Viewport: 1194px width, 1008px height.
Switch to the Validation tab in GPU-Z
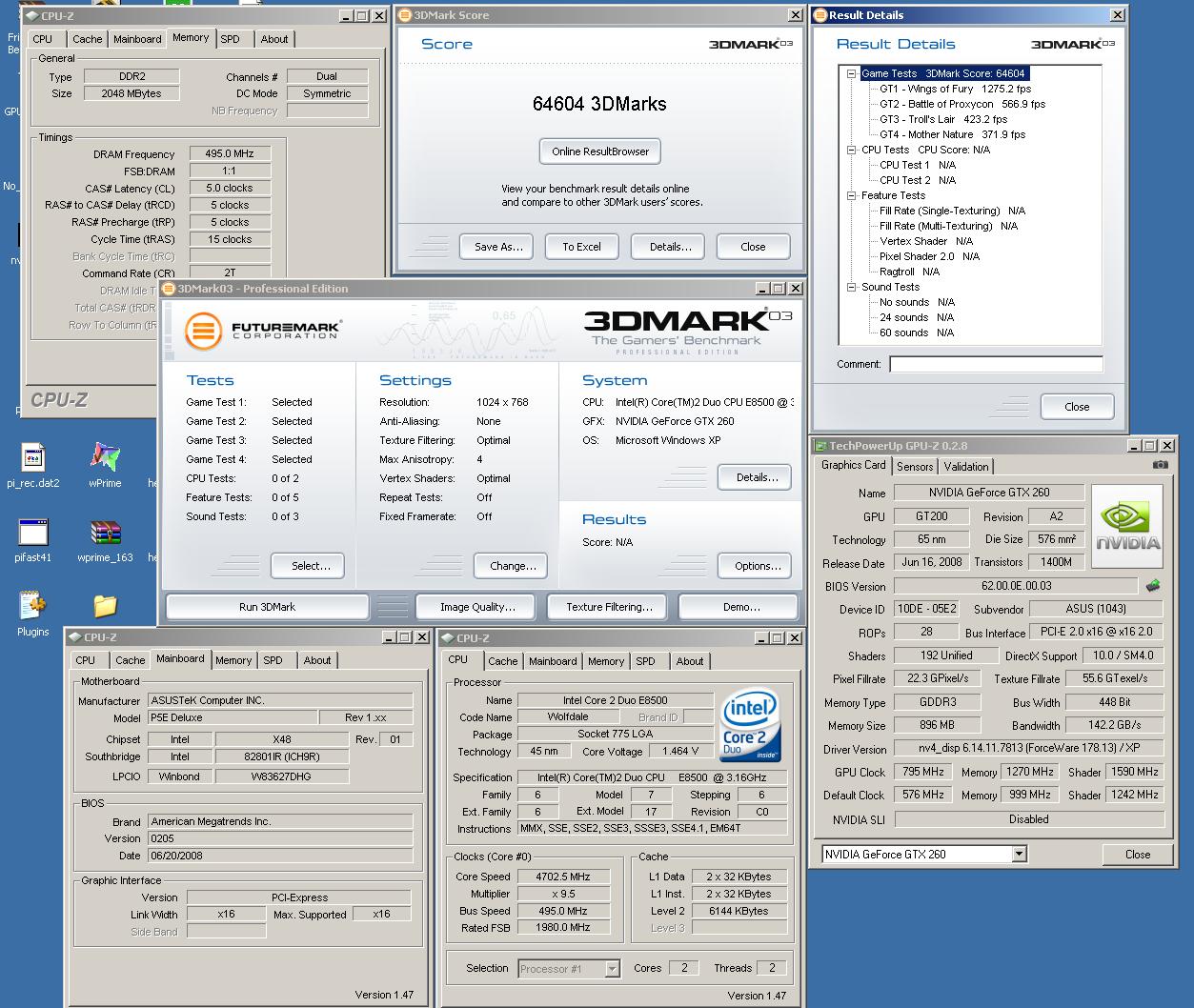coord(966,467)
